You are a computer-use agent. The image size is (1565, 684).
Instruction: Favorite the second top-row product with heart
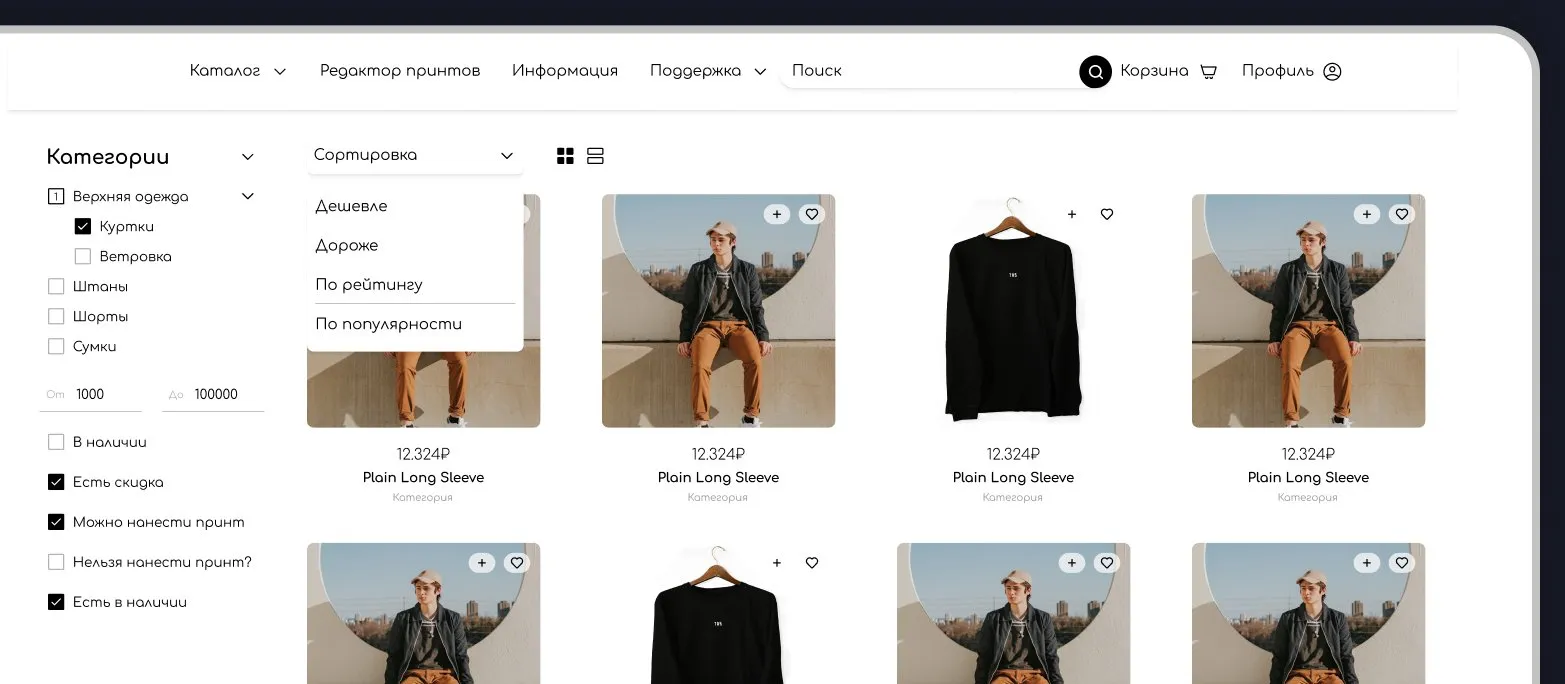[x=812, y=214]
